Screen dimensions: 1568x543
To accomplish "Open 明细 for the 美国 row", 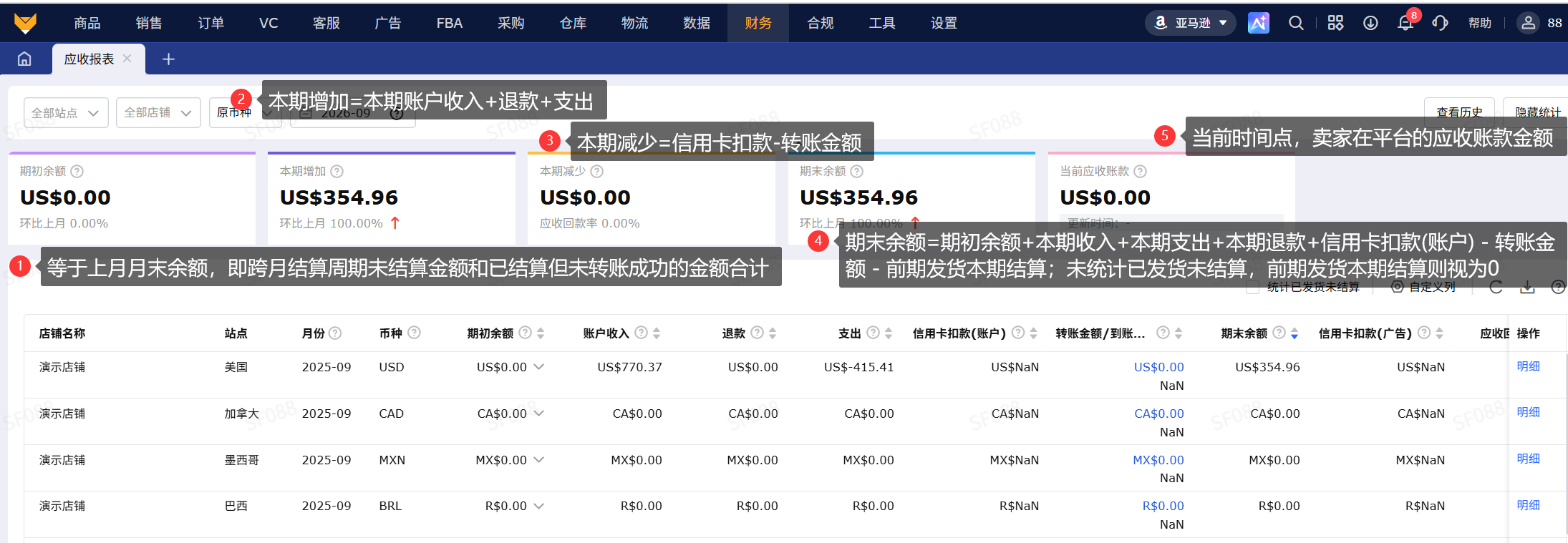I will [1528, 366].
